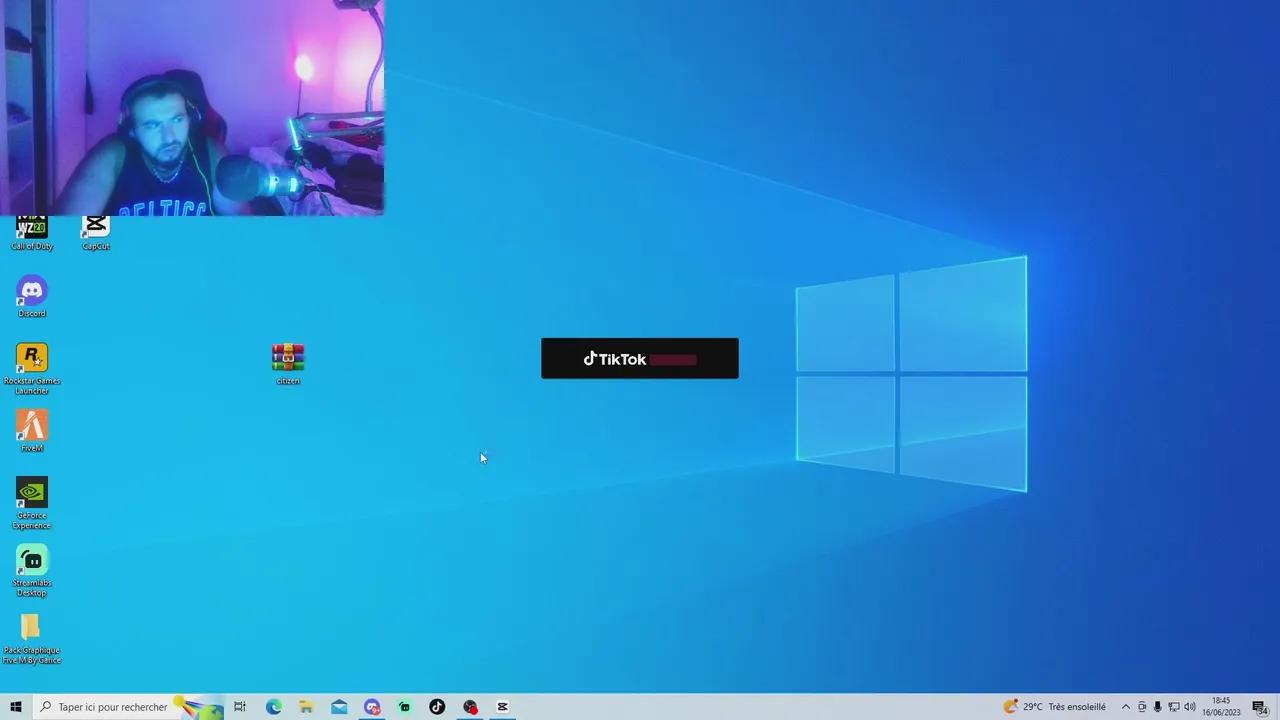This screenshot has width=1280, height=720.
Task: Click the microphone tray icon
Action: [x=1158, y=707]
